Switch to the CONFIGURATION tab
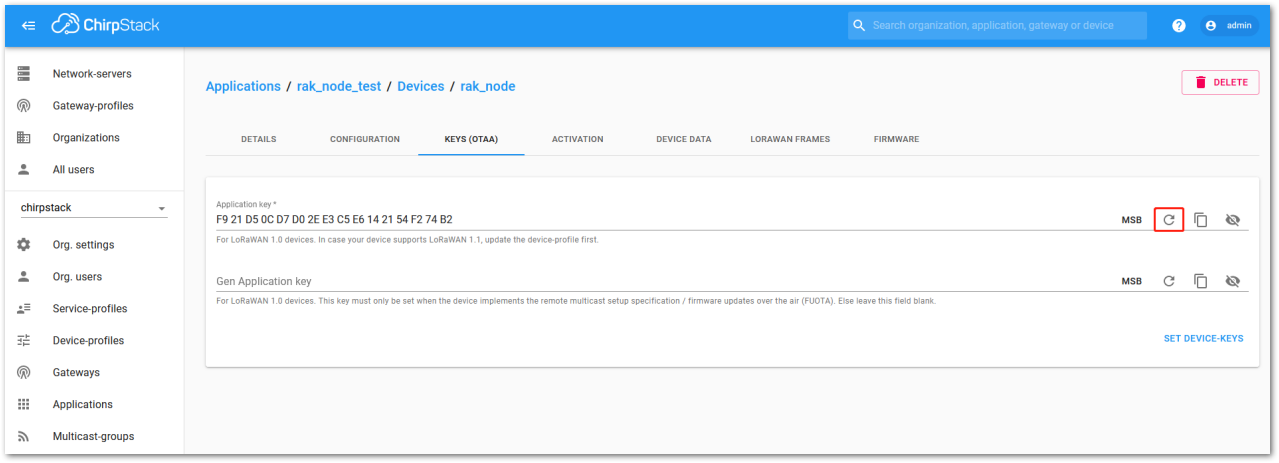The image size is (1279, 463). click(x=365, y=139)
